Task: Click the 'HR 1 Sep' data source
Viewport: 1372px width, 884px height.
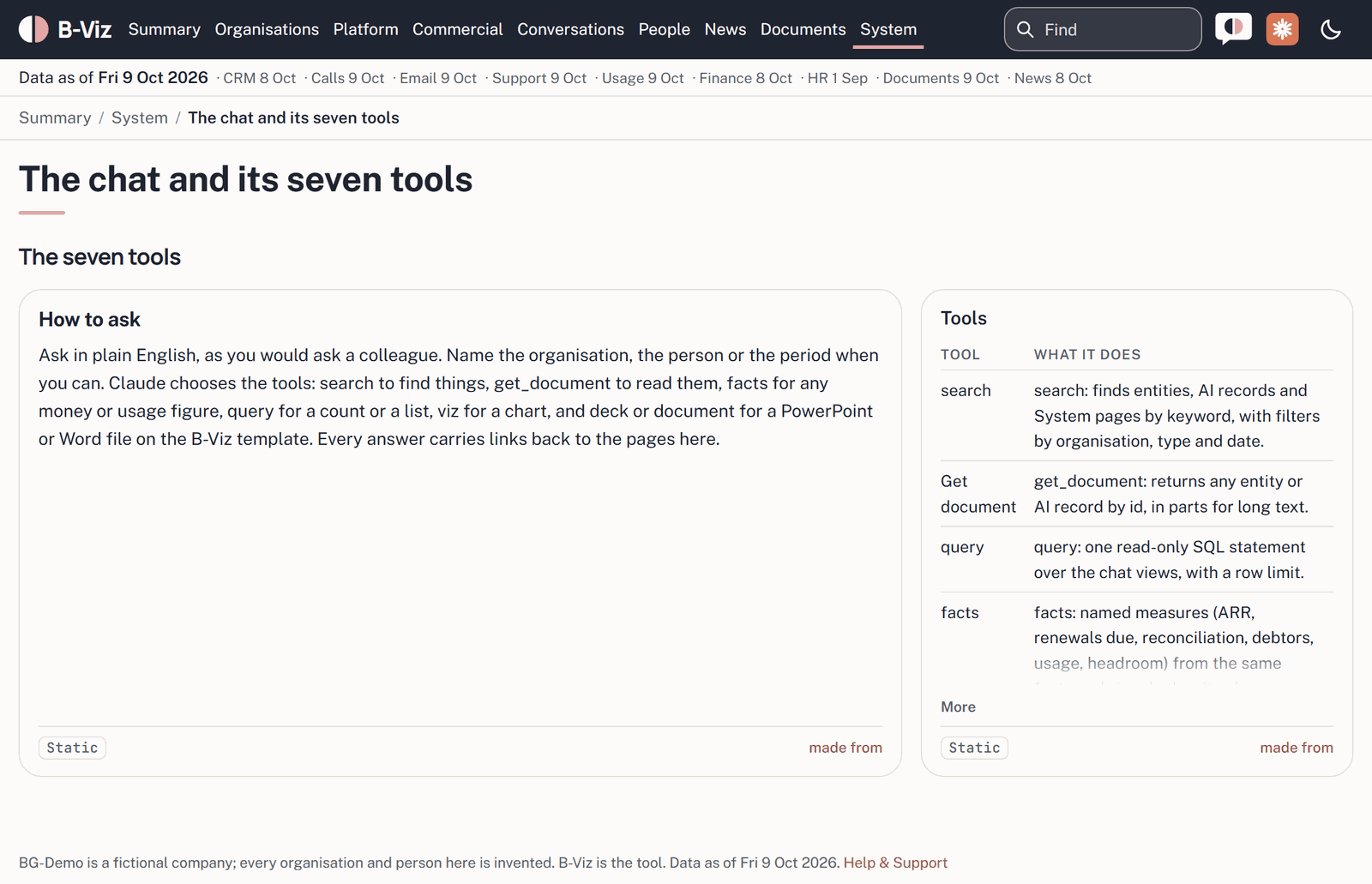Action: coord(838,78)
